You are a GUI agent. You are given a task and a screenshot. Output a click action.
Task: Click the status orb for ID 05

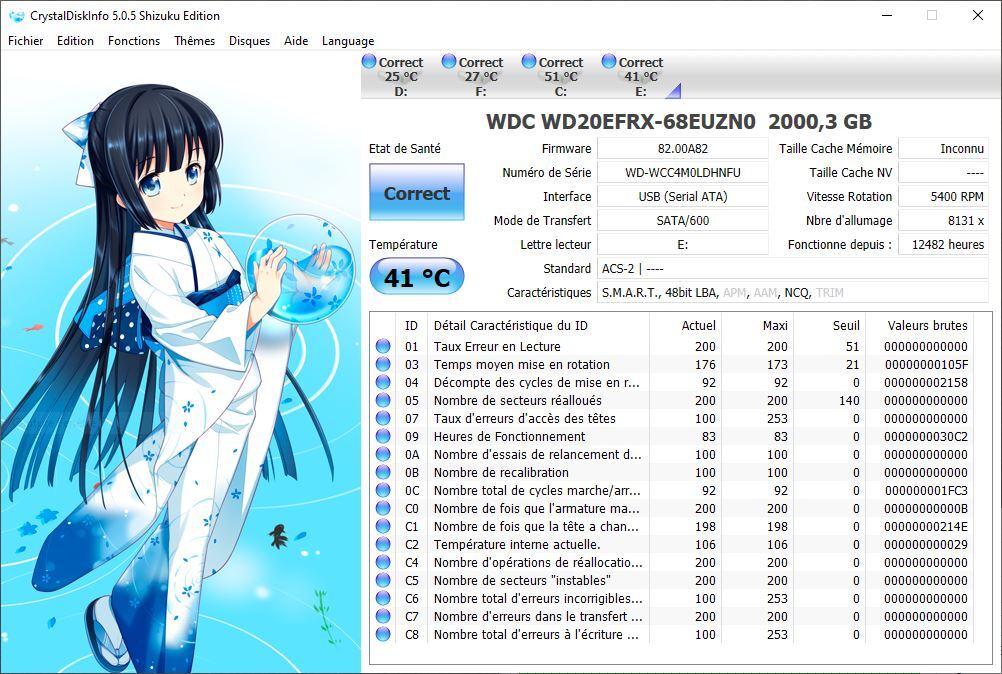(383, 400)
